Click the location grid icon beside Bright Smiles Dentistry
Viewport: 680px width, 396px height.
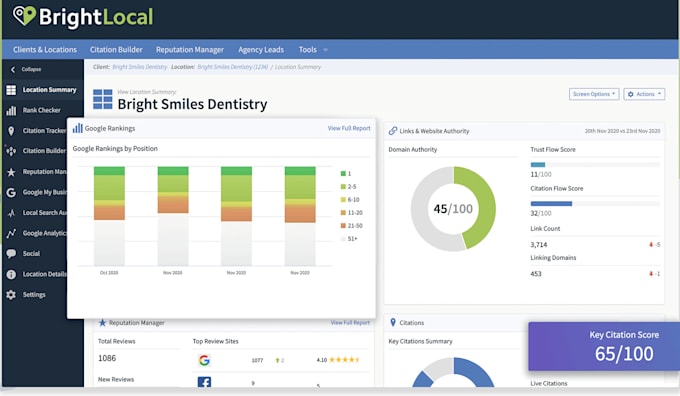103,99
